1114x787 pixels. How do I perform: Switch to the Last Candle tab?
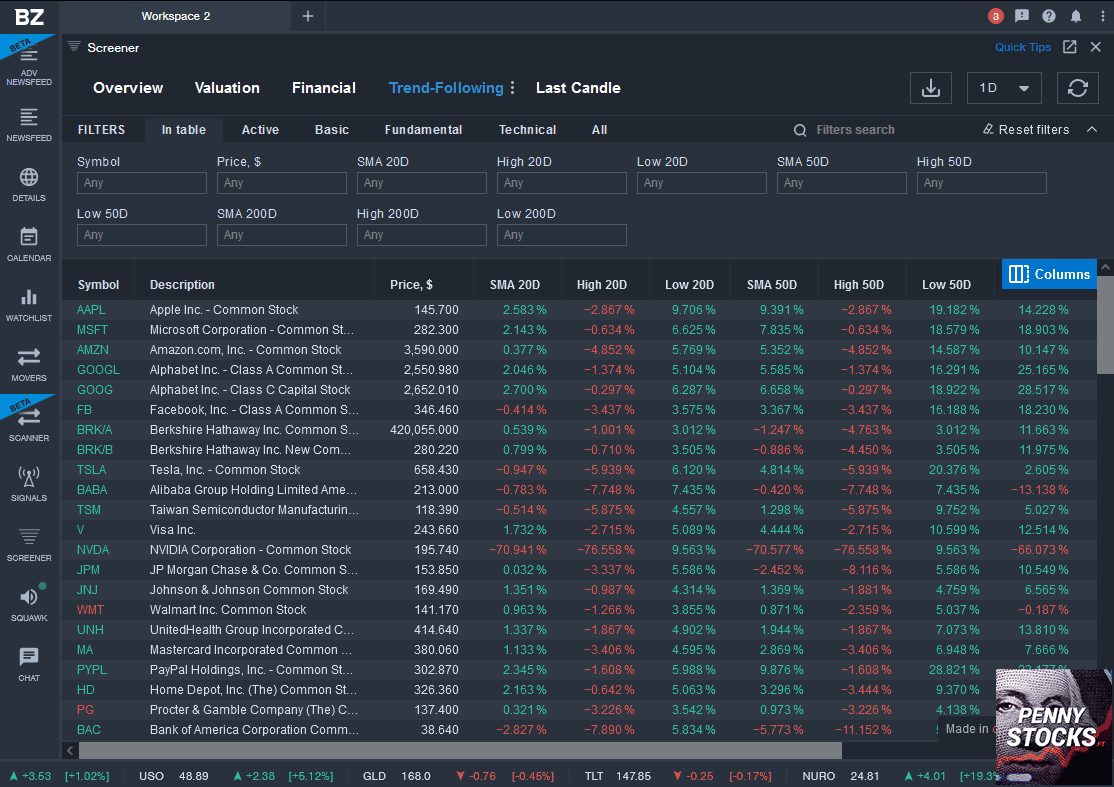pyautogui.click(x=578, y=88)
